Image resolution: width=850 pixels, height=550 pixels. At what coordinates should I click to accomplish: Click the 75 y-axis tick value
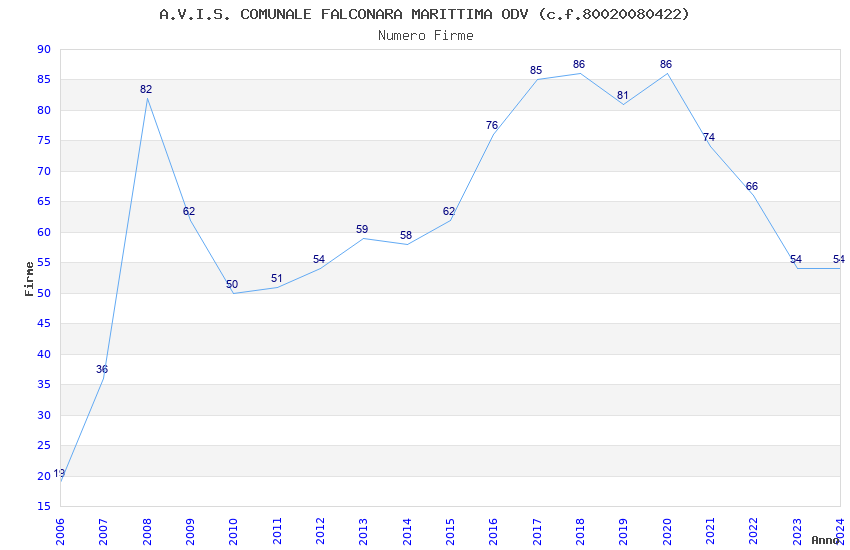(44, 141)
